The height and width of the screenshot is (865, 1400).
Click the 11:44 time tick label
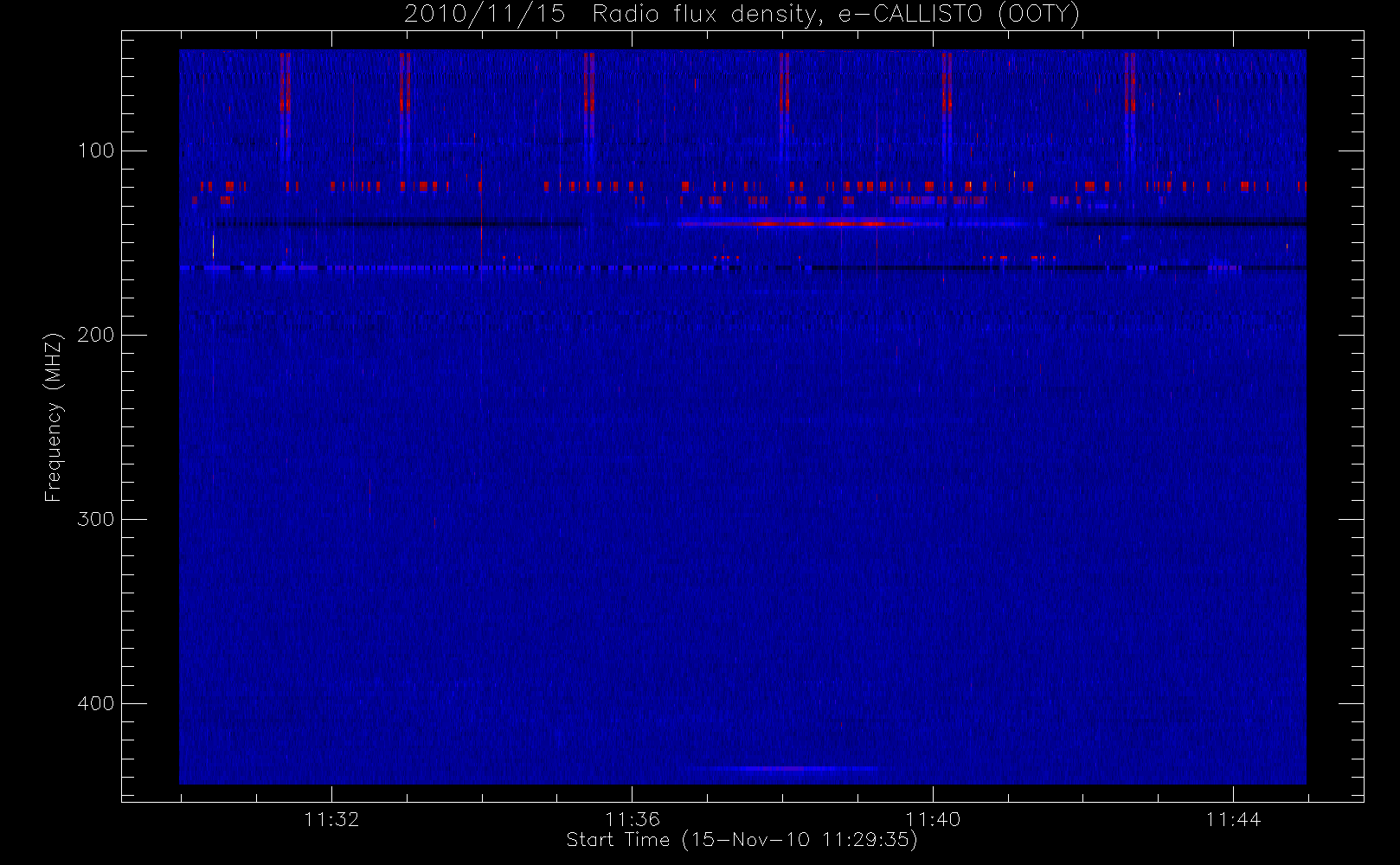click(1233, 819)
